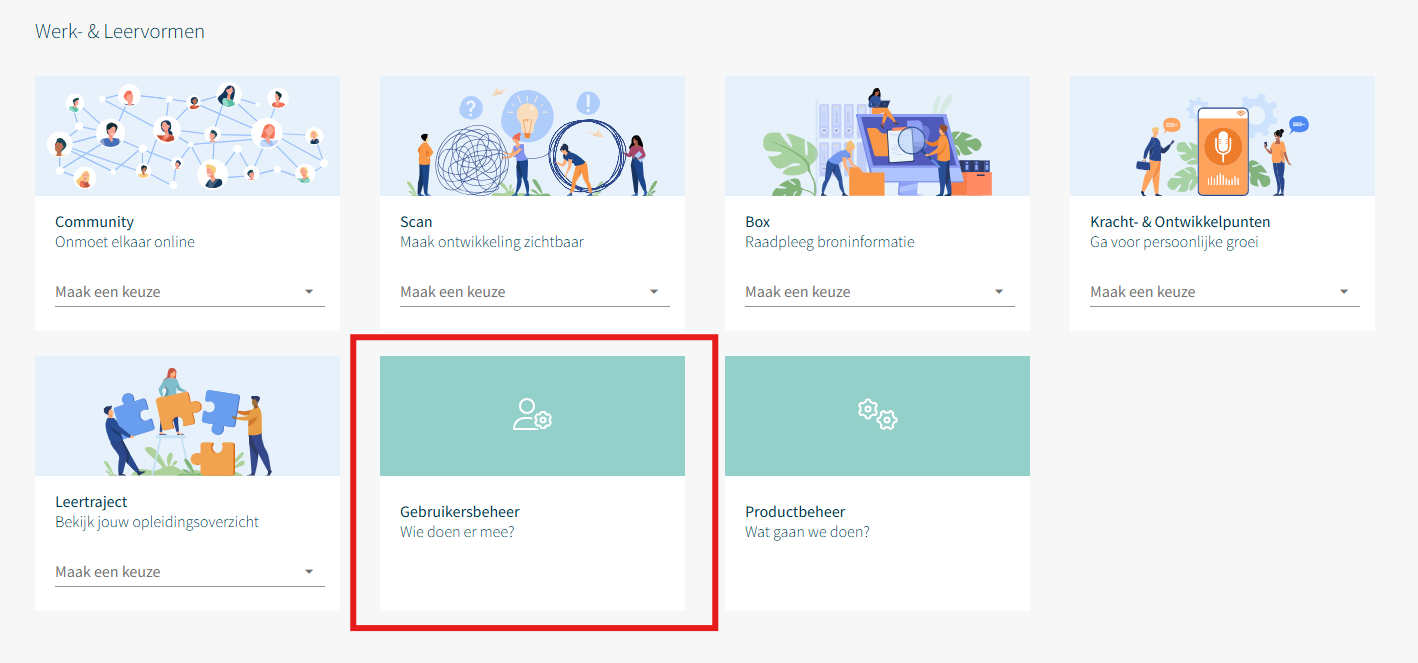
Task: Click the 'Werk- & Leervormen' heading
Action: point(120,31)
